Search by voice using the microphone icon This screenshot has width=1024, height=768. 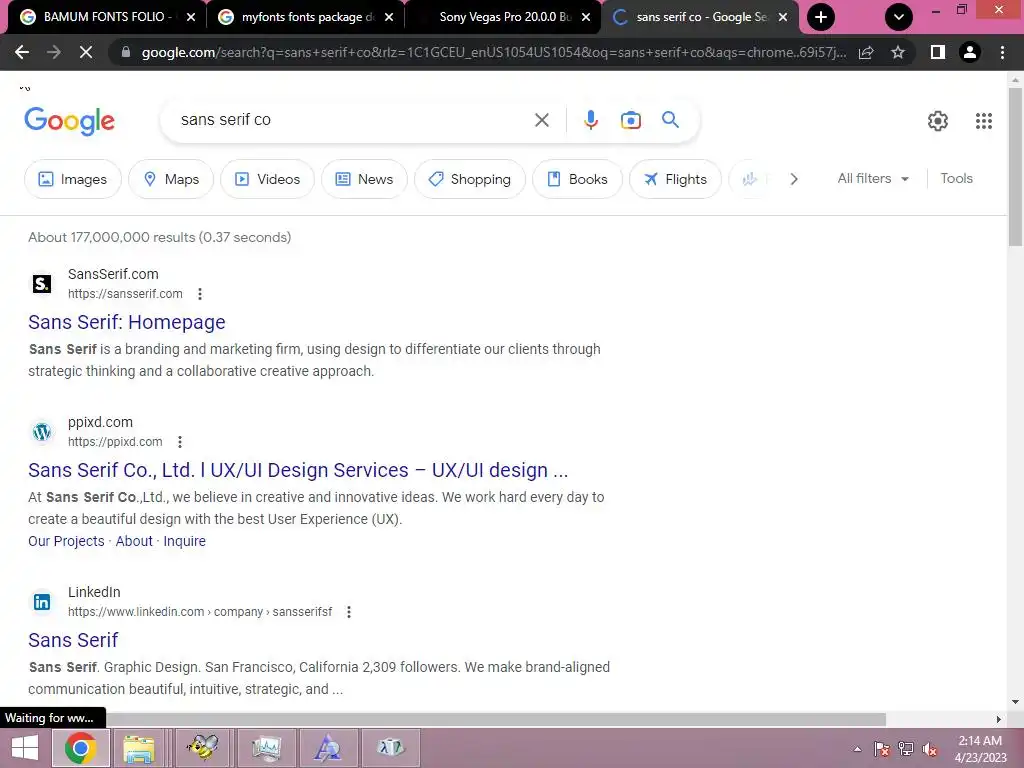click(x=591, y=120)
